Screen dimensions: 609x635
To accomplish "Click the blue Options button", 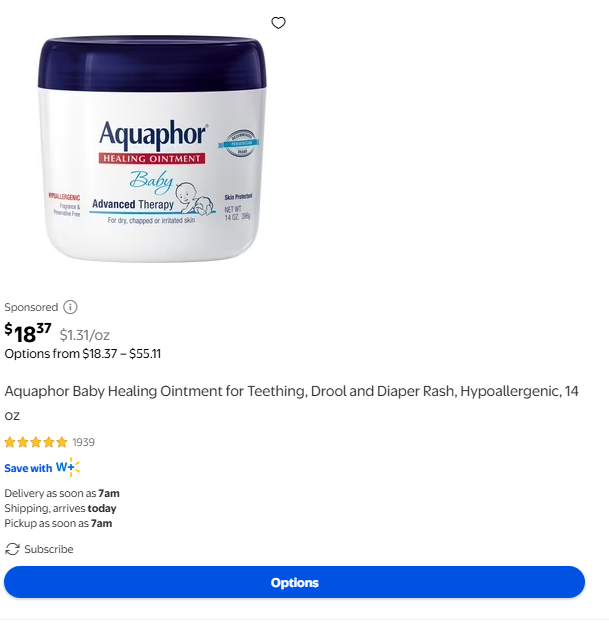I will [x=294, y=582].
